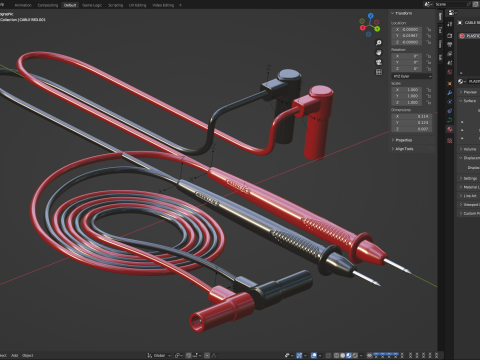Viewport: 480px width, 360px height.
Task: Open the sidebar Item tab
Action: tap(440, 16)
